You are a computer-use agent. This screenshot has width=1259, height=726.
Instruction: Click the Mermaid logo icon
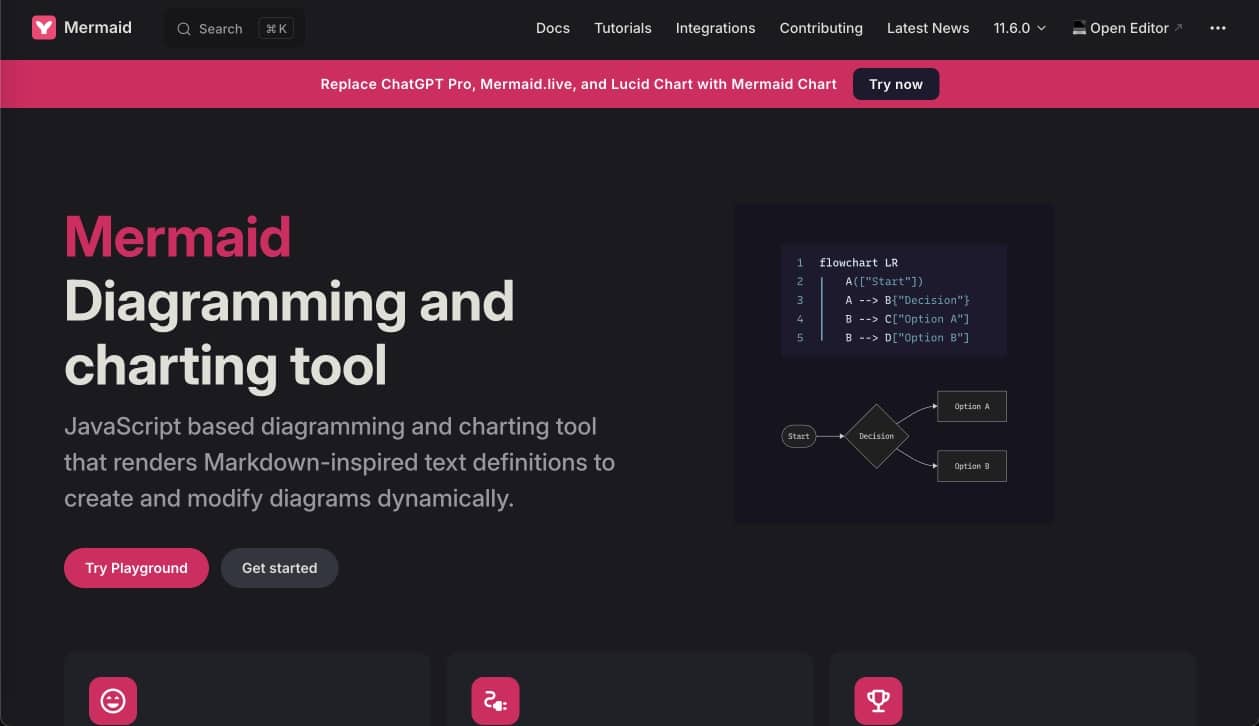(x=44, y=28)
